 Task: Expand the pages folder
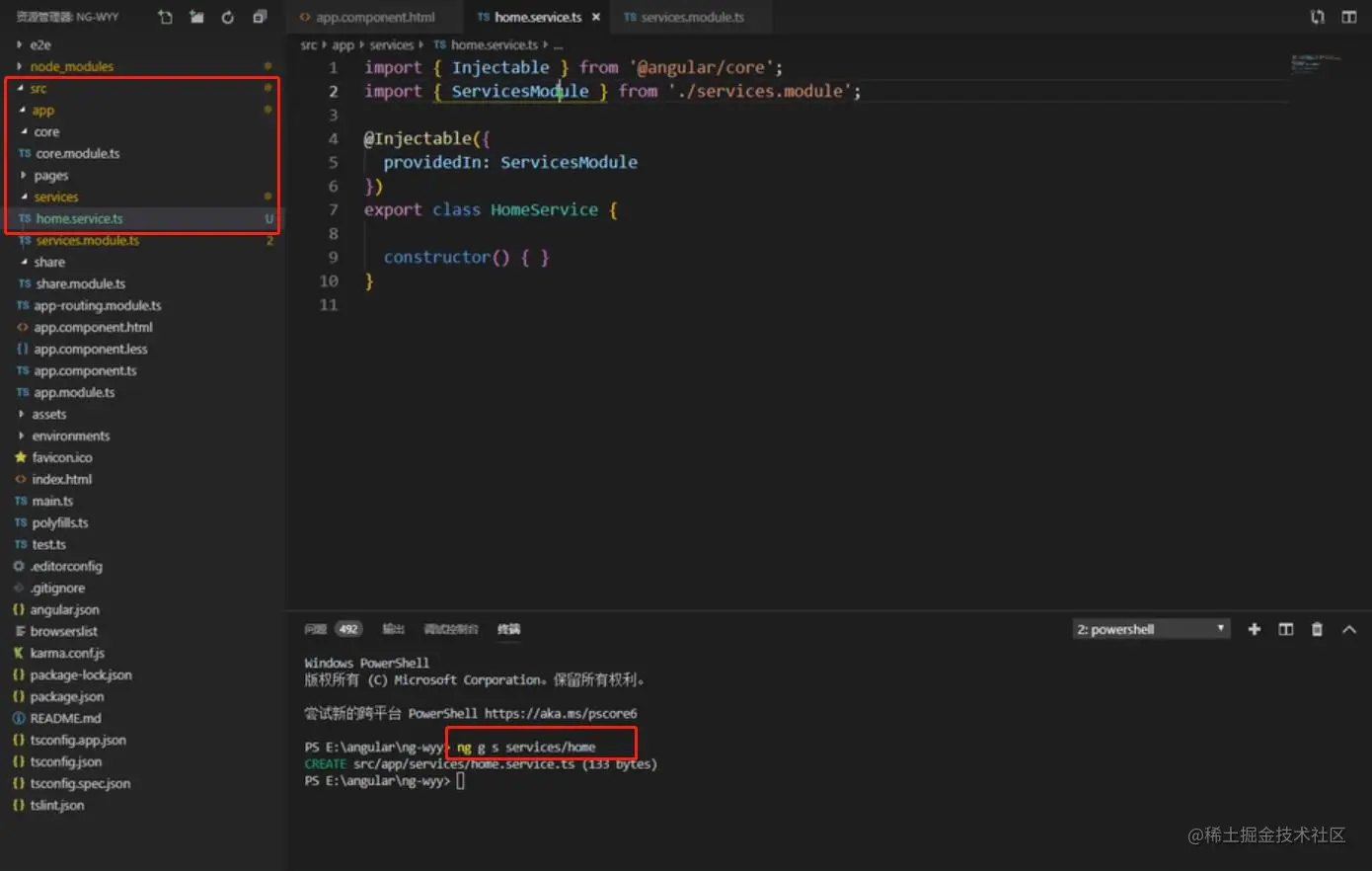(x=50, y=175)
